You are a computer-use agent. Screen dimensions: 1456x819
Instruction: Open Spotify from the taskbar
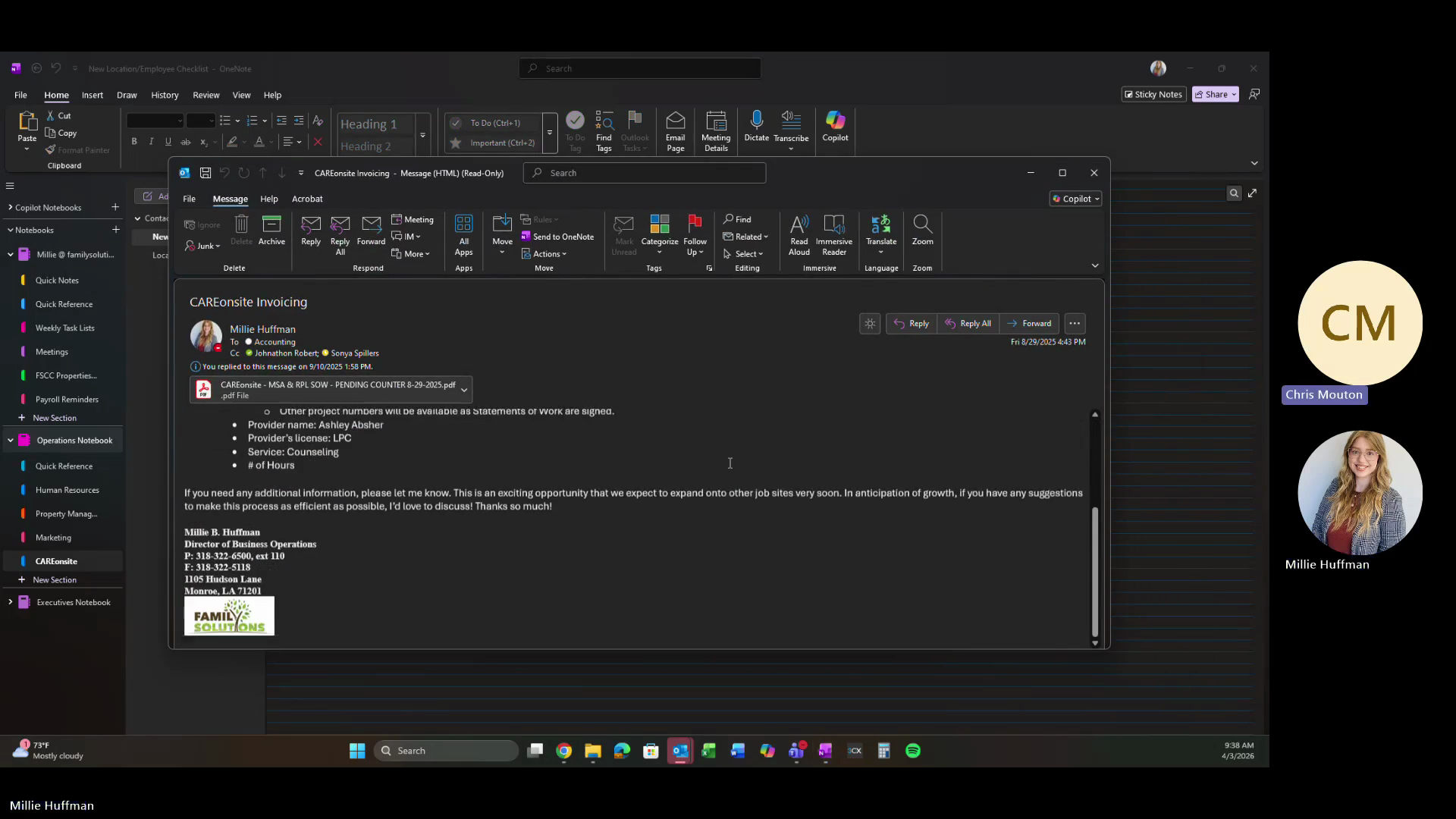pos(913,751)
